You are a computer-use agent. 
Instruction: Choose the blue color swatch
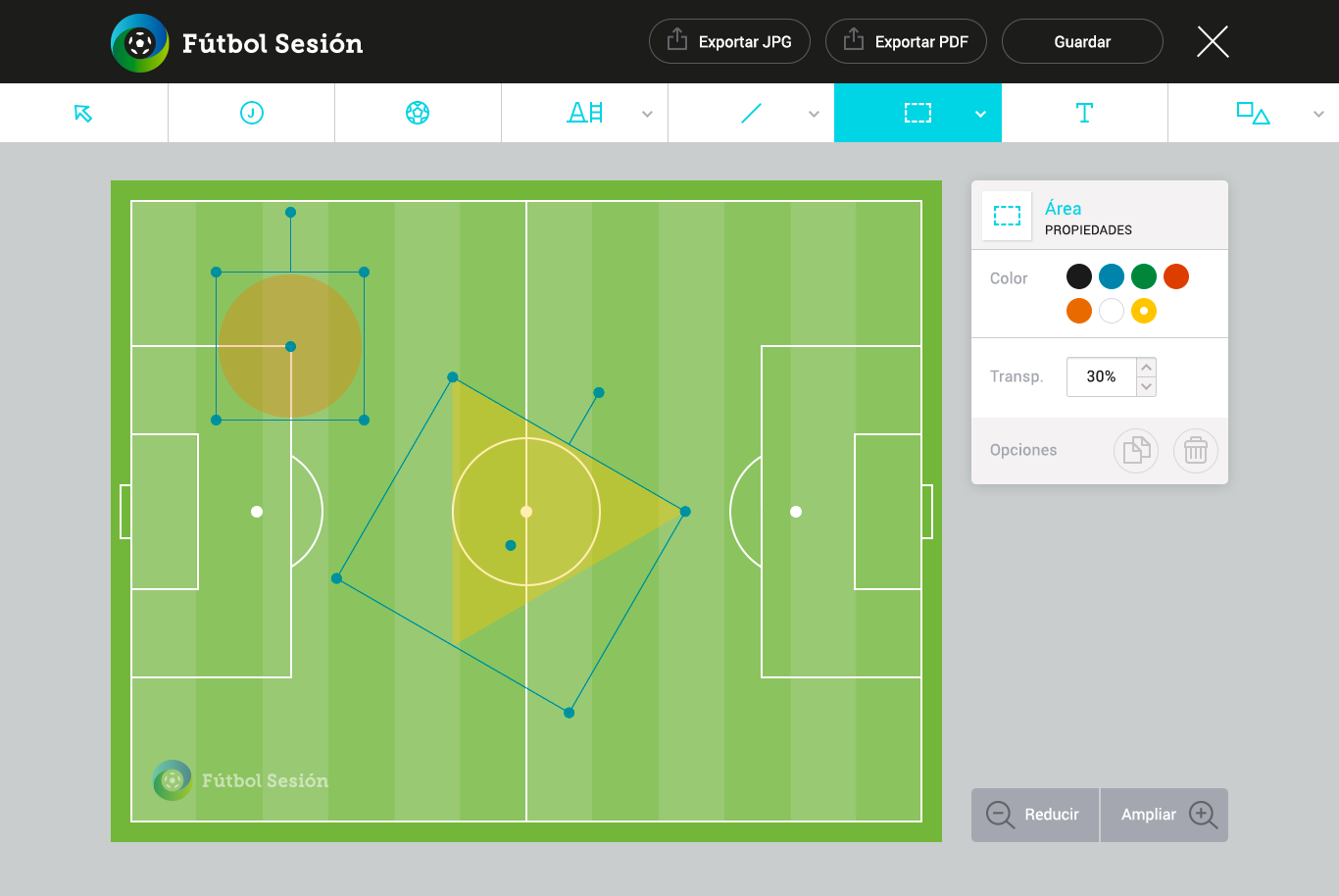click(x=1112, y=276)
